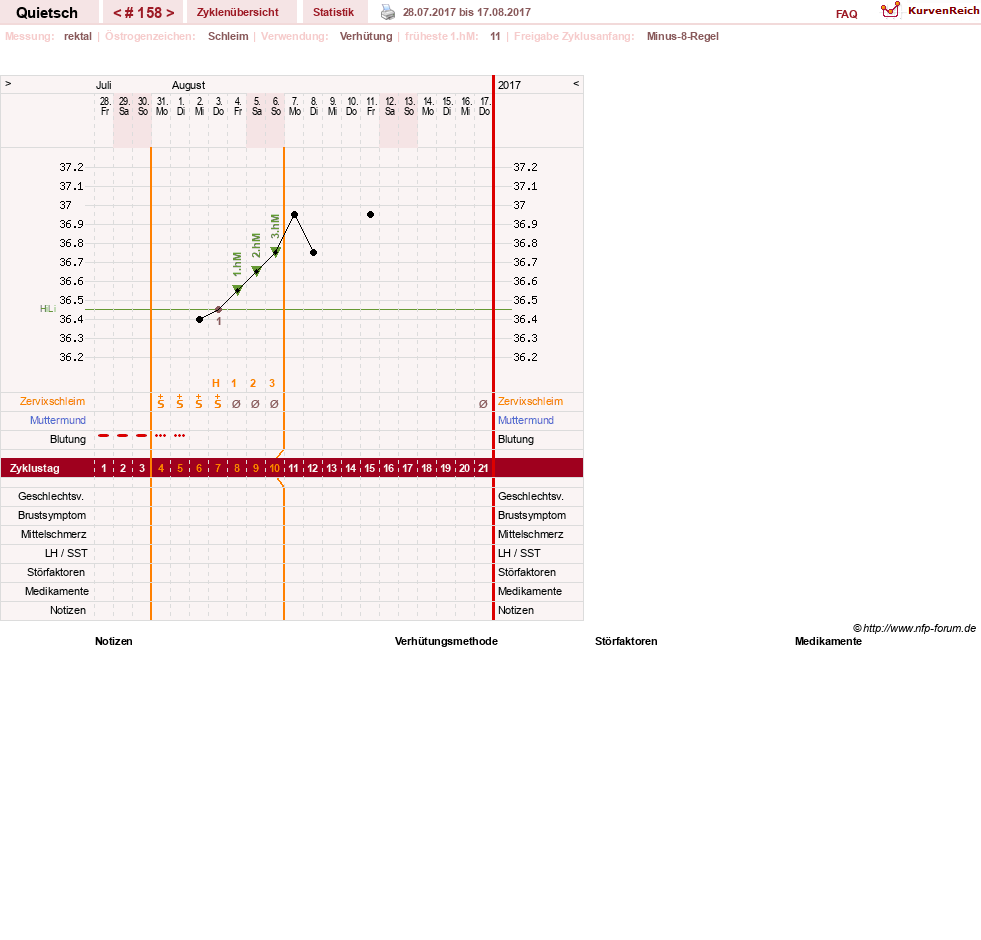Click the left Mittelschmerz row label
Viewport: 981px width, 940px height.
tap(54, 534)
